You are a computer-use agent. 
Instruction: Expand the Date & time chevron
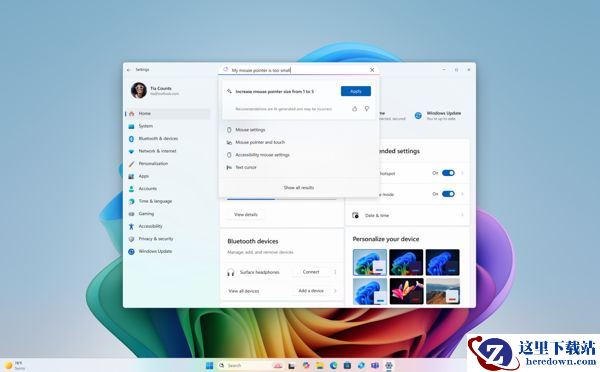462,215
